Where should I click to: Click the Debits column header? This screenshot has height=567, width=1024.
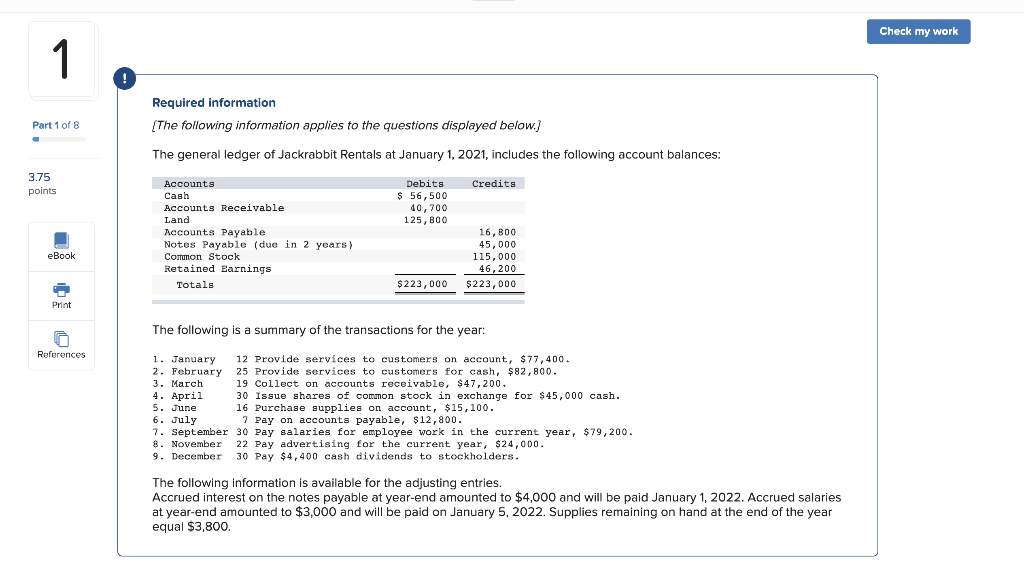click(x=424, y=184)
